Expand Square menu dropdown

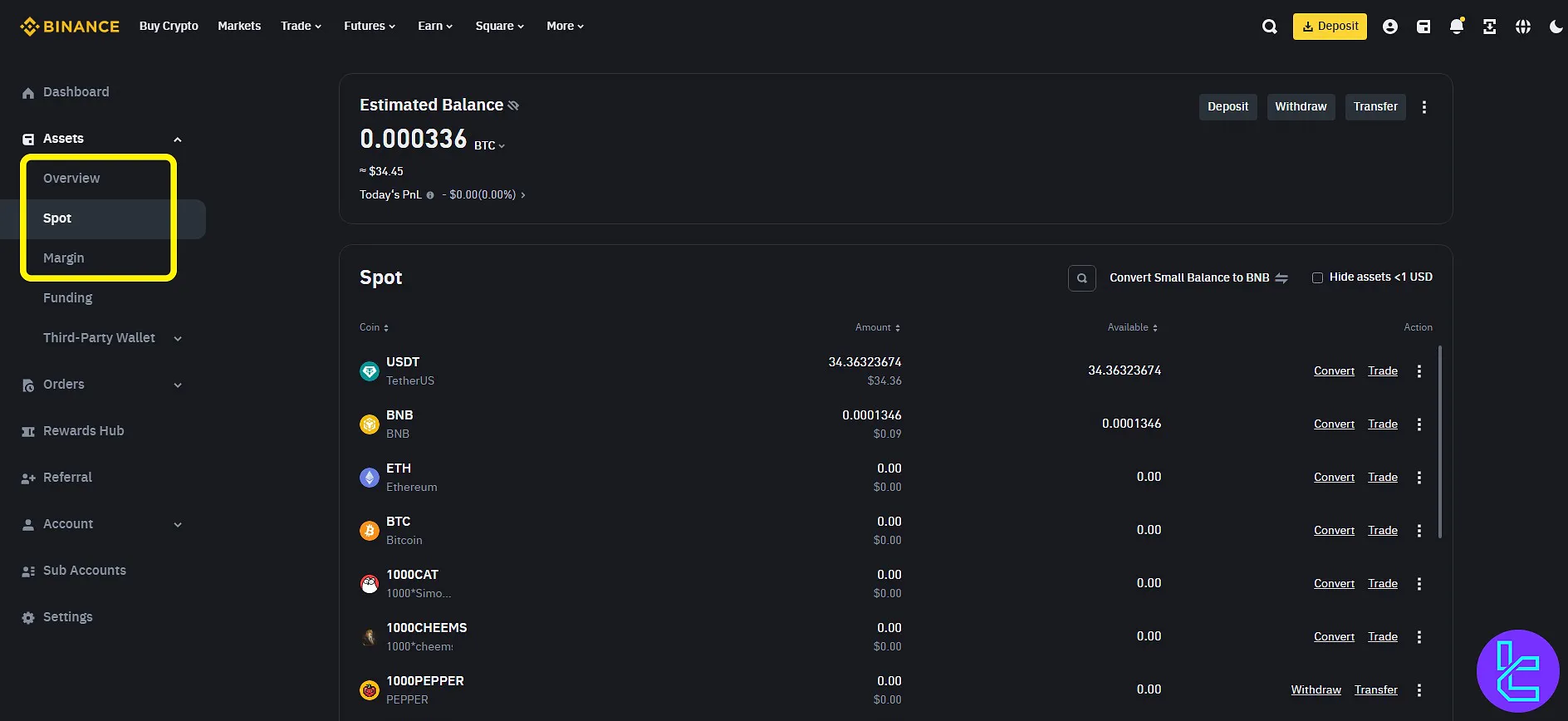pyautogui.click(x=499, y=27)
